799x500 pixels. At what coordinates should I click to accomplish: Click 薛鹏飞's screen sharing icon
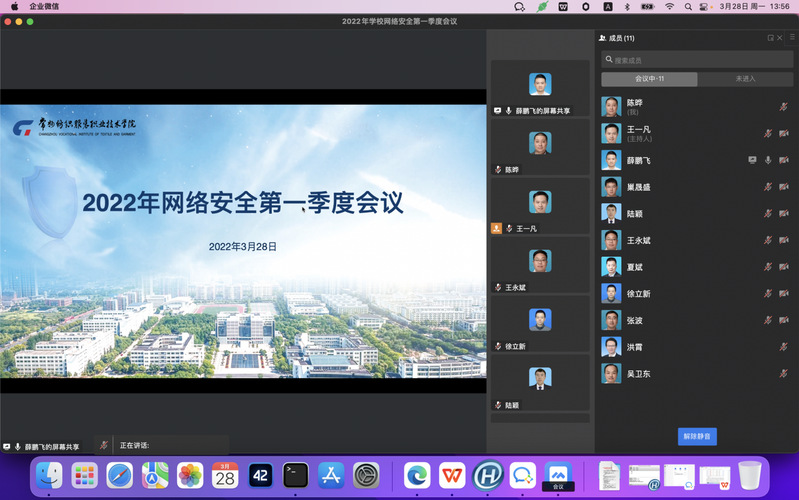[x=752, y=160]
